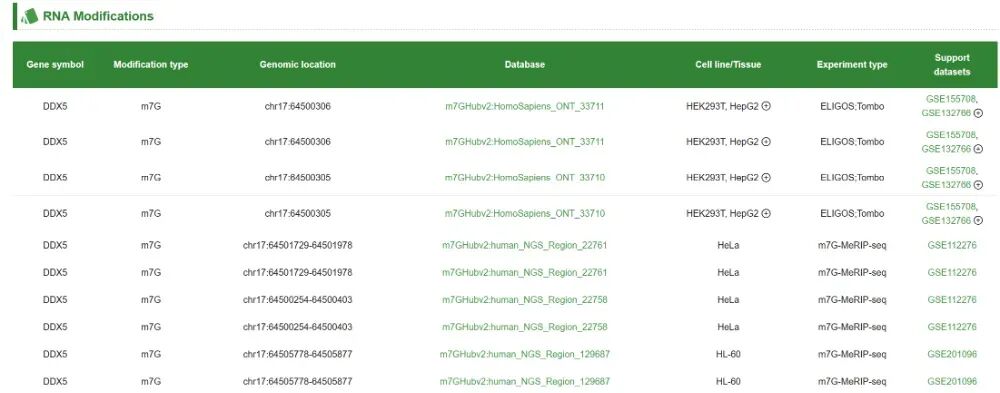This screenshot has height=393, width=1000.
Task: Click the RNA Modifications section icon
Action: click(29, 16)
